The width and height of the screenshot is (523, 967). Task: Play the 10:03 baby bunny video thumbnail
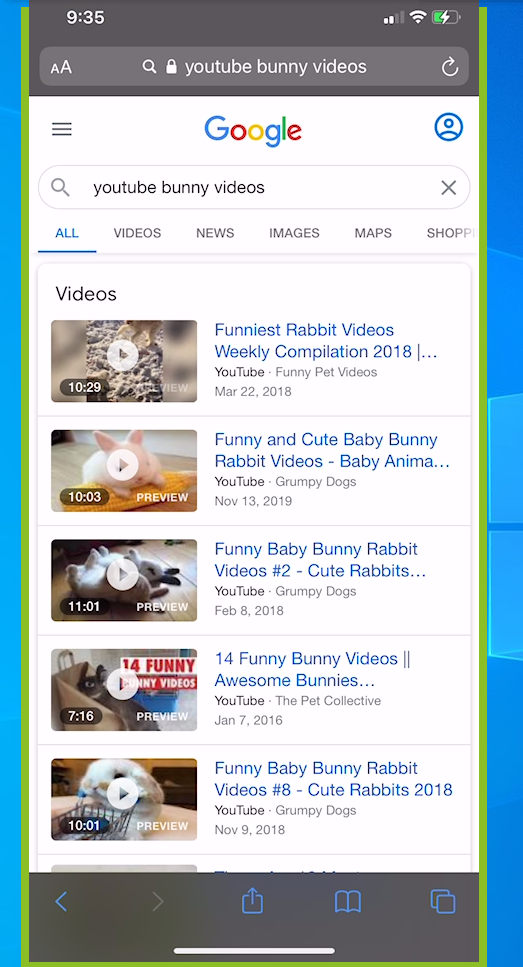coord(124,471)
